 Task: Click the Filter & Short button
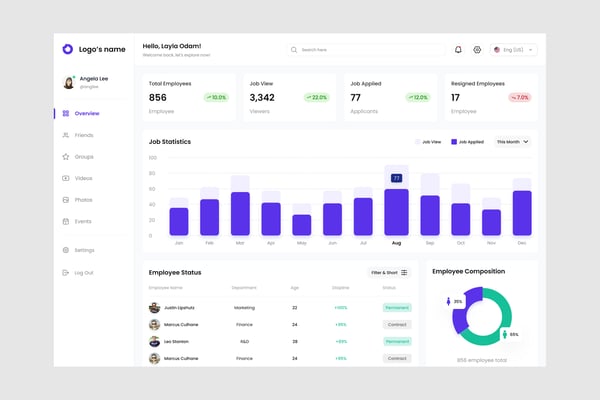(389, 273)
